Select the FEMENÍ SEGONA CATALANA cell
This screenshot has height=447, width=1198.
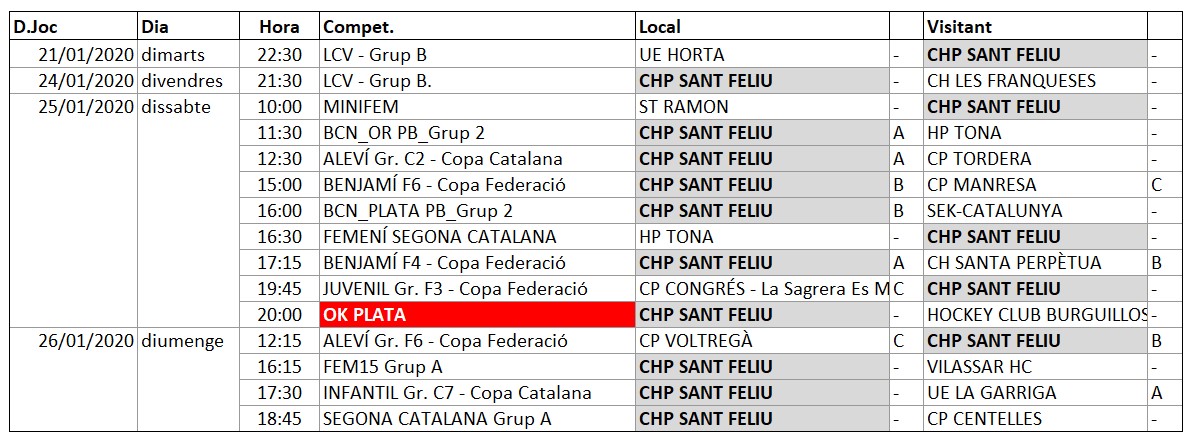pyautogui.click(x=477, y=237)
